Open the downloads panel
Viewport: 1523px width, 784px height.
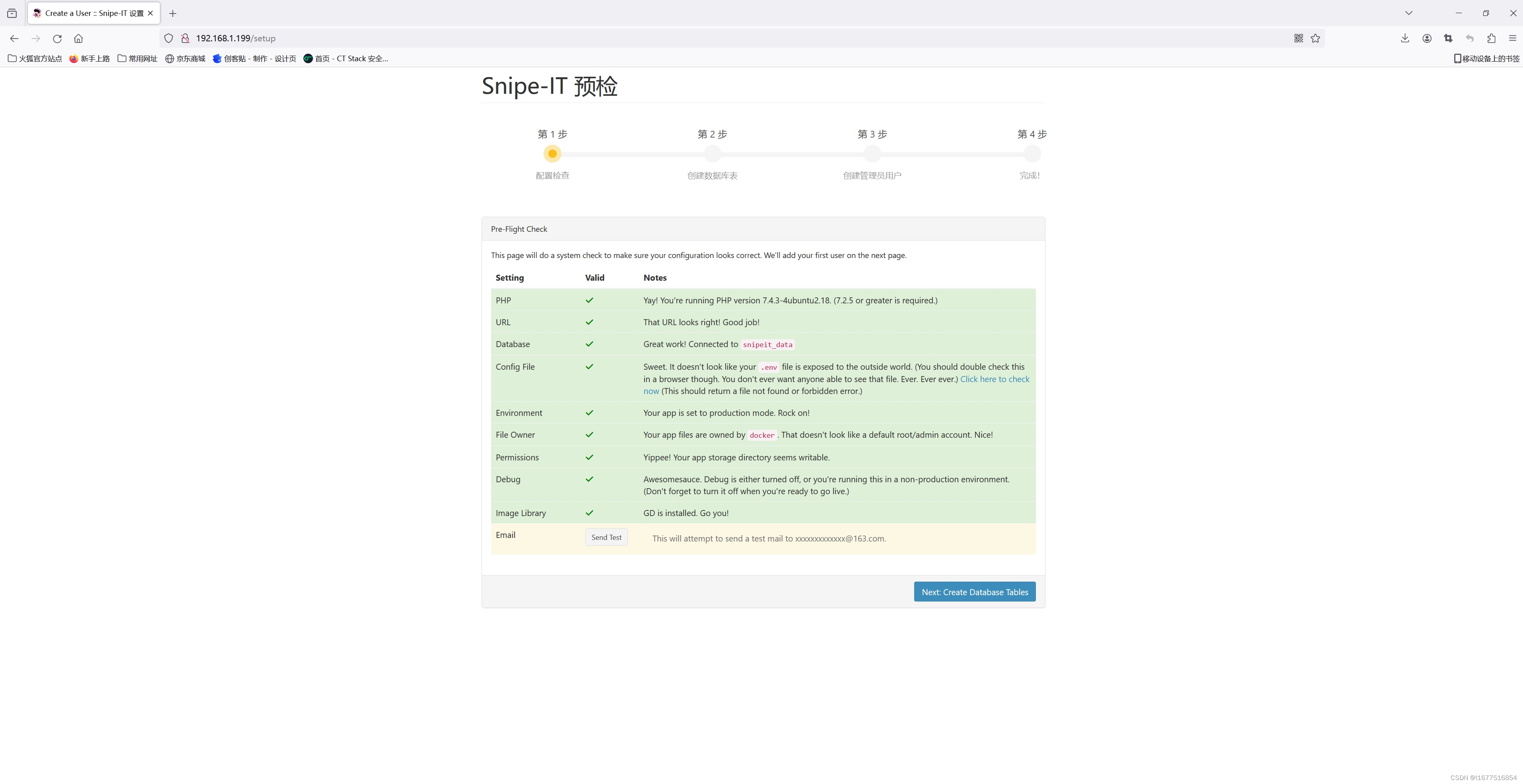coord(1405,39)
